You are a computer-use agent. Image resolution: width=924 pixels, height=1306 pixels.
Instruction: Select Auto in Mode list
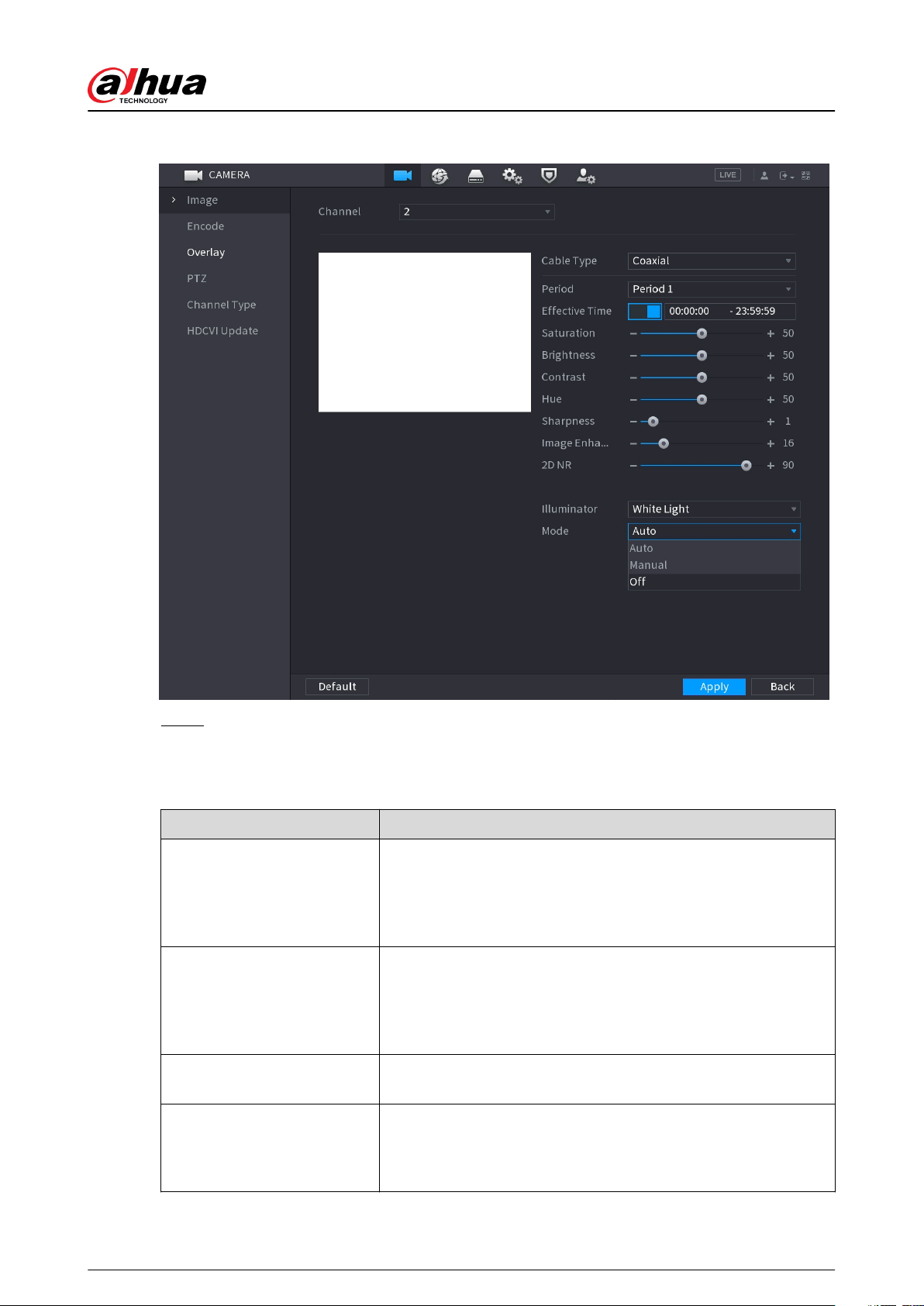tap(714, 549)
